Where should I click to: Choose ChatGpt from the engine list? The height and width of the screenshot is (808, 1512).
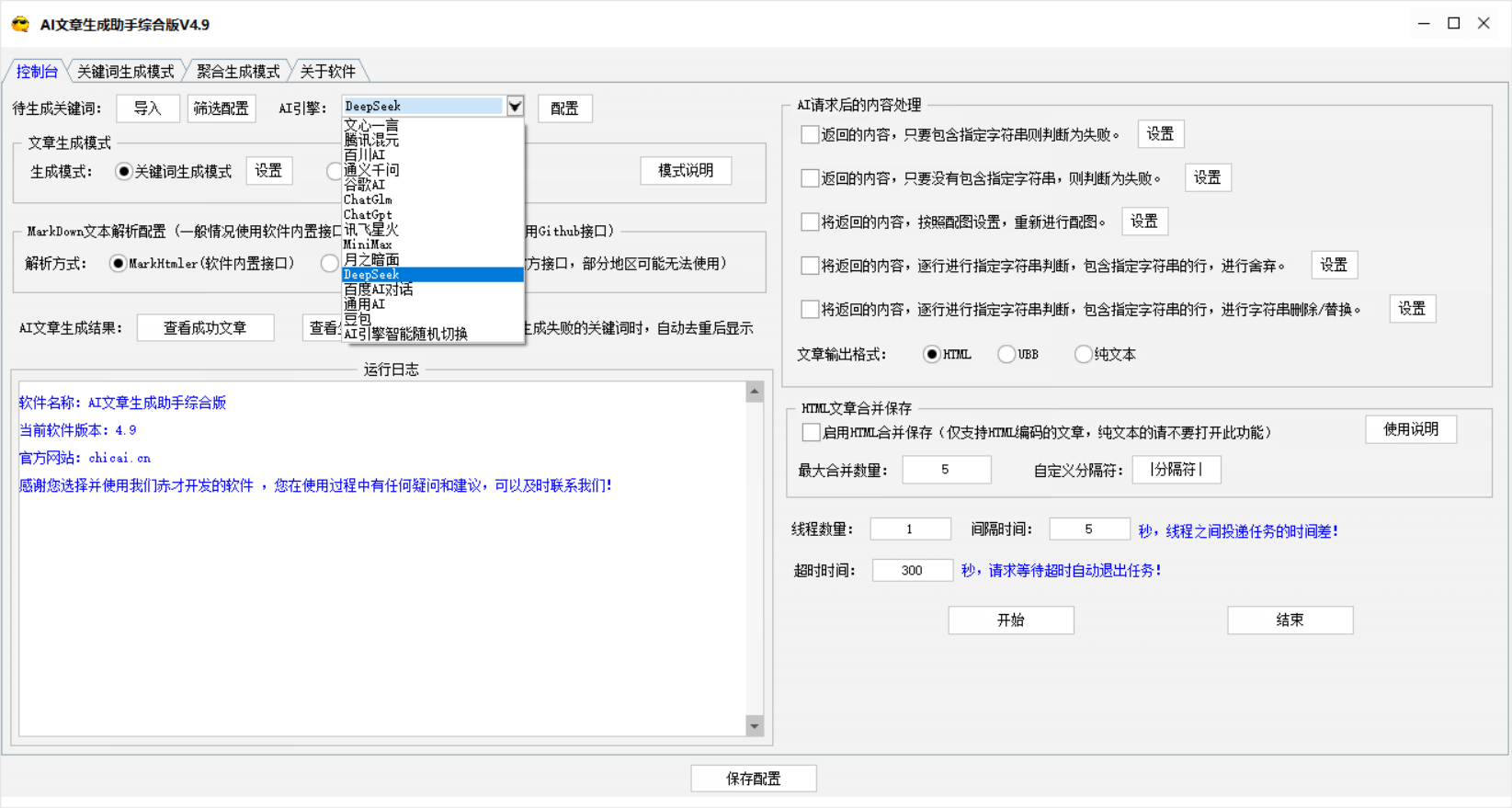433,215
